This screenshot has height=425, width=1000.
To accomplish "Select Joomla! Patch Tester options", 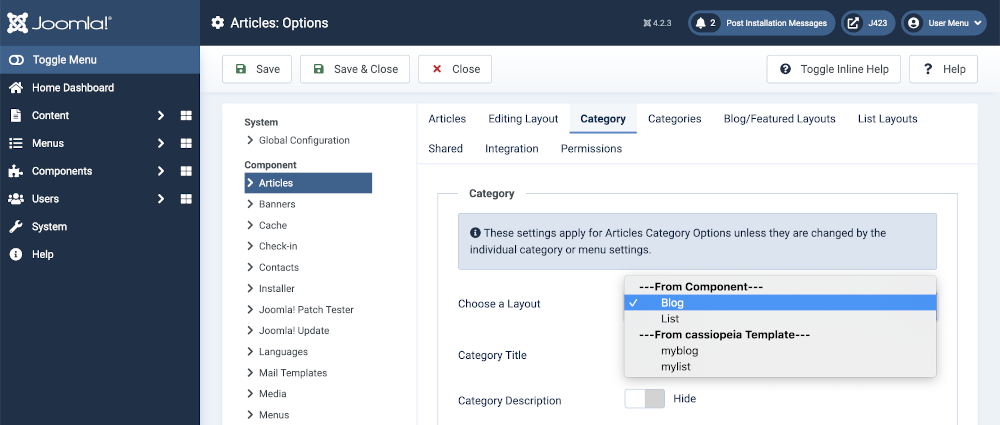I will click(x=308, y=309).
